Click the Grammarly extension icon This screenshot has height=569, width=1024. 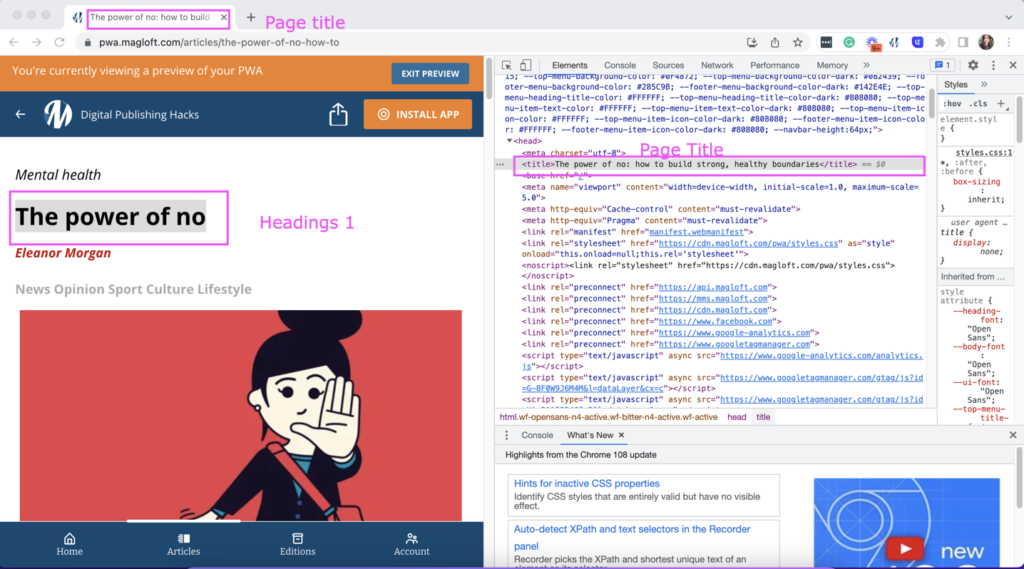pyautogui.click(x=849, y=42)
